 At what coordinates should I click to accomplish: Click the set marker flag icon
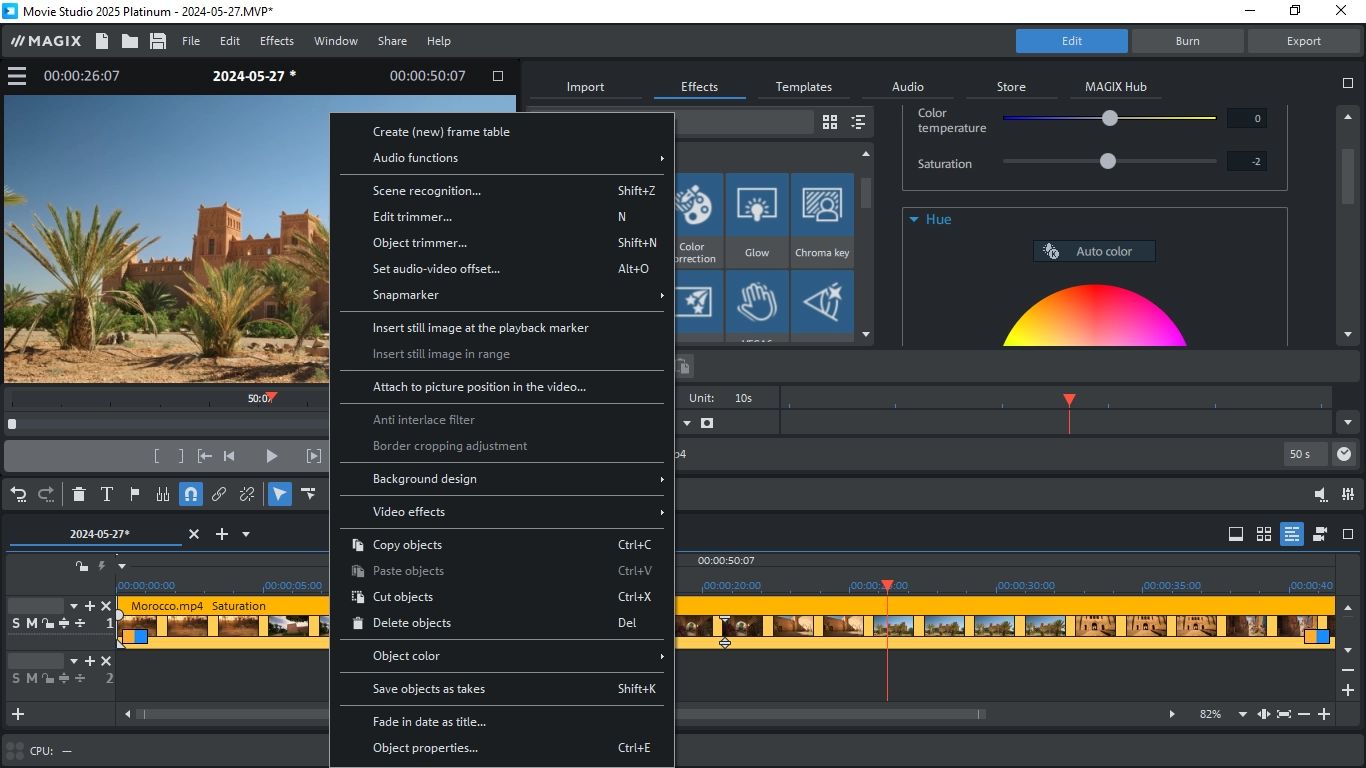[134, 494]
